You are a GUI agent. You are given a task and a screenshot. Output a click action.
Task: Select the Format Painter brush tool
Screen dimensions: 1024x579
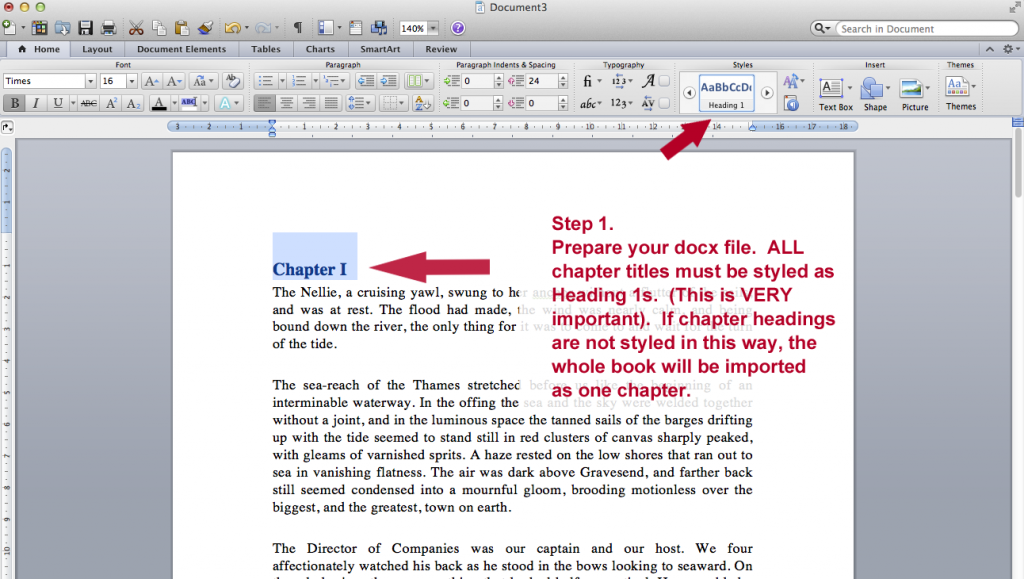pos(205,28)
